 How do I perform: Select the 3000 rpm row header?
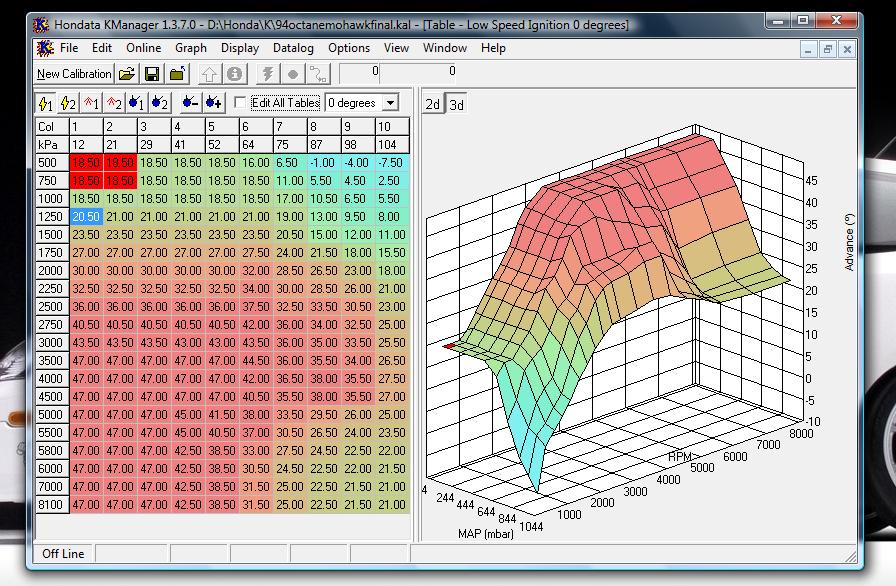point(52,343)
